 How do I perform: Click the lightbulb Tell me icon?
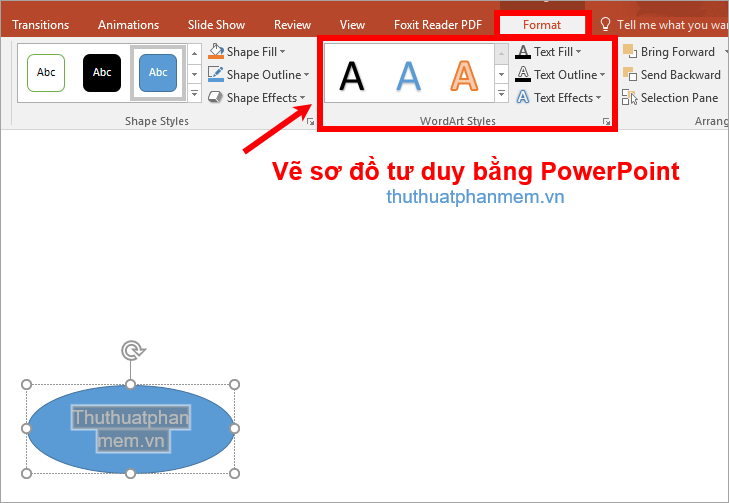coord(605,24)
